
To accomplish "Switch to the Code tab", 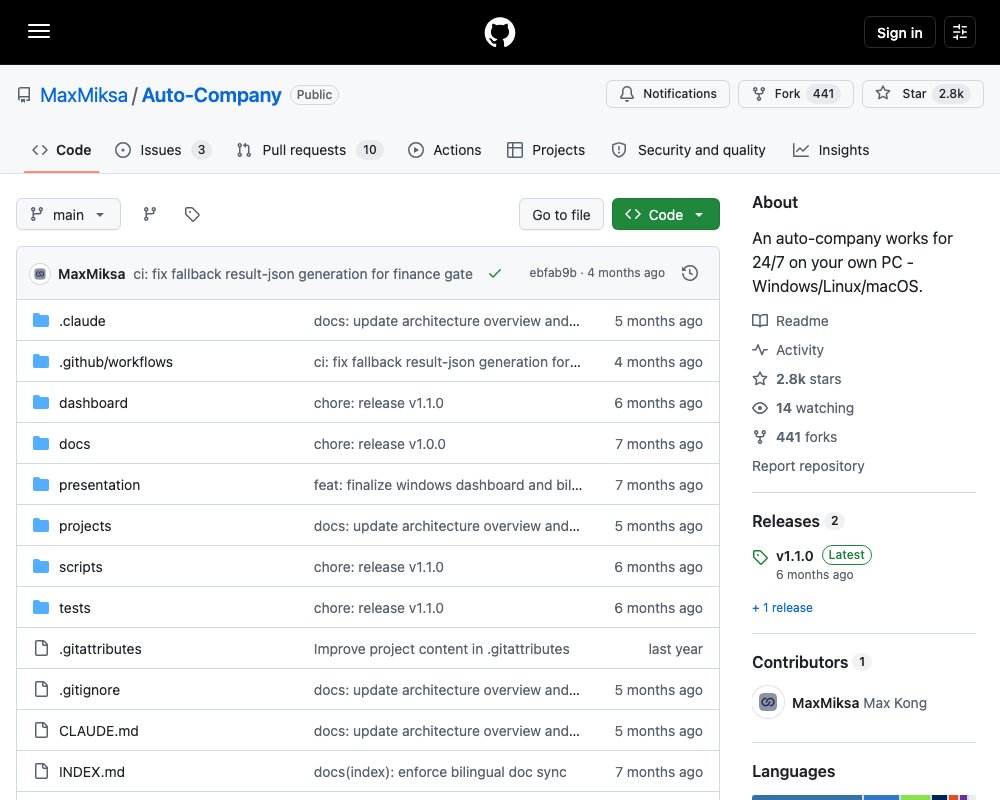I will pyautogui.click(x=62, y=150).
